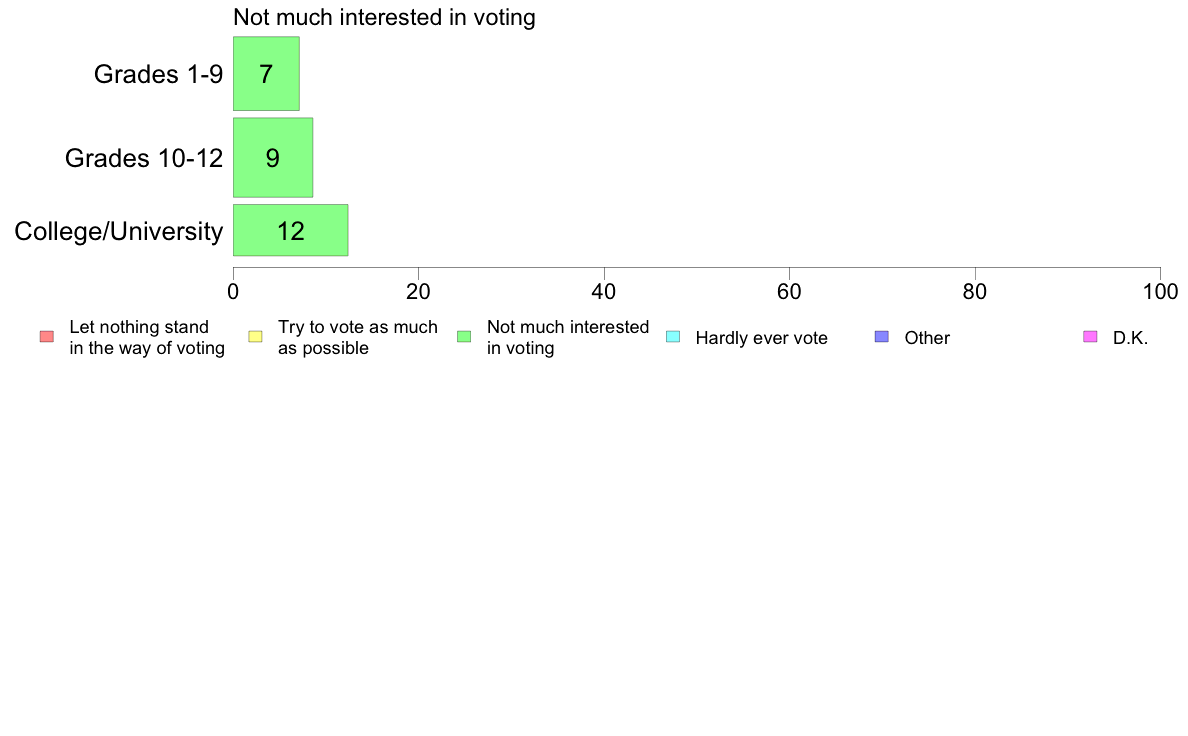Image resolution: width=1188 pixels, height=736 pixels.
Task: Click the green 'Not much interested' legend swatch
Action: [x=464, y=337]
